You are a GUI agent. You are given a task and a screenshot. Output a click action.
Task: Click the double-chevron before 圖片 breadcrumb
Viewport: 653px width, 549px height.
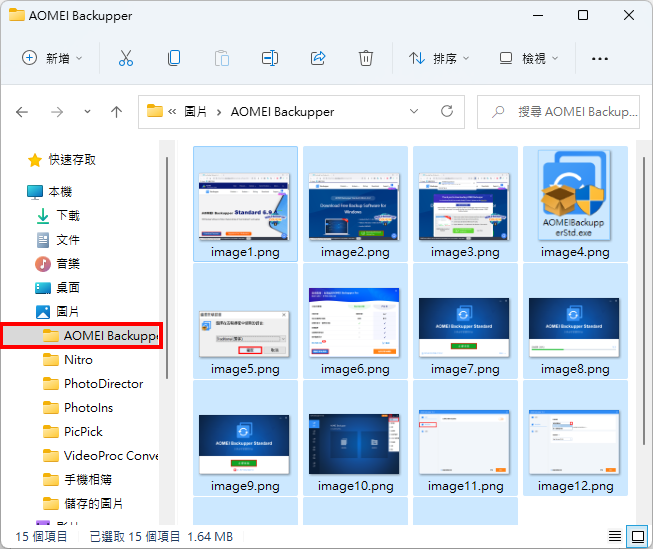(172, 112)
